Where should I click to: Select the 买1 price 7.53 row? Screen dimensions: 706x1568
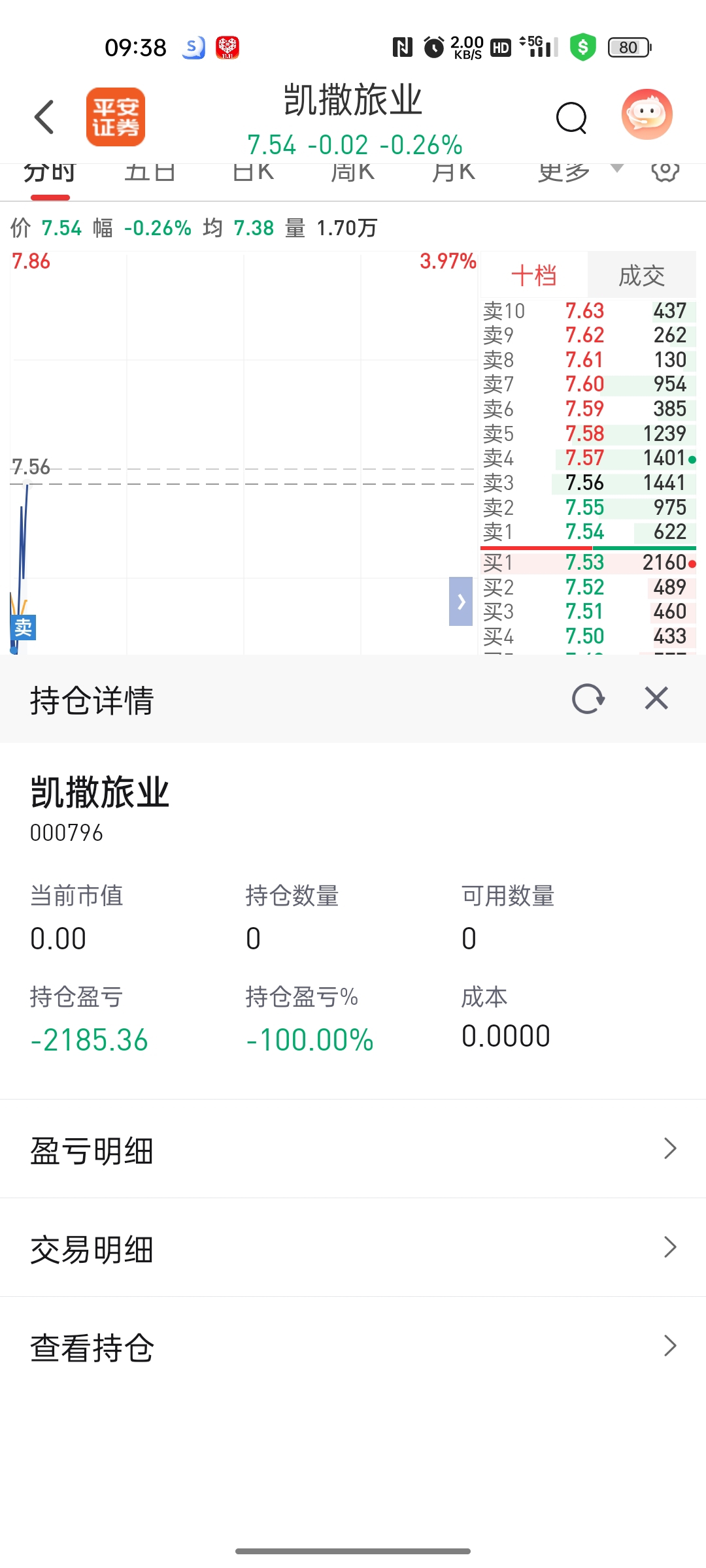tap(588, 563)
